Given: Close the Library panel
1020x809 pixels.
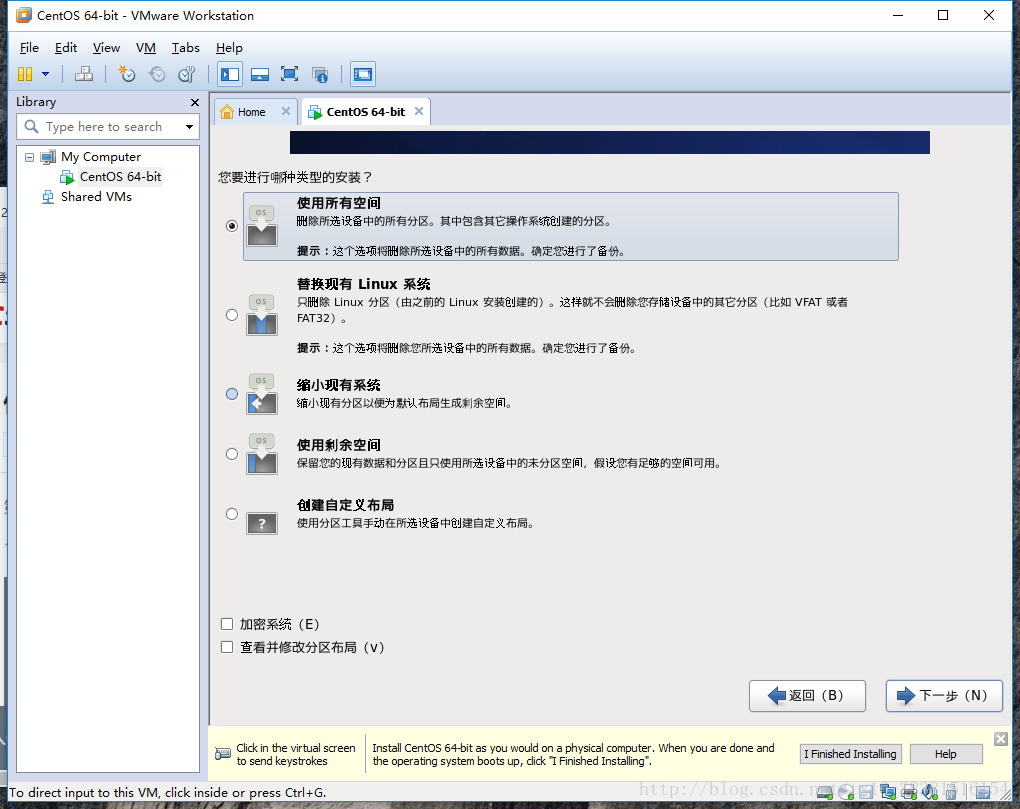Looking at the screenshot, I should click(195, 102).
